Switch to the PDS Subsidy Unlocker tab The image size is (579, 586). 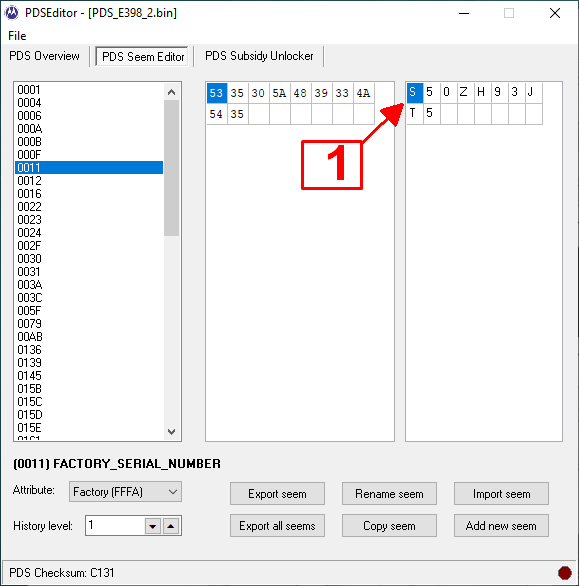pos(259,56)
